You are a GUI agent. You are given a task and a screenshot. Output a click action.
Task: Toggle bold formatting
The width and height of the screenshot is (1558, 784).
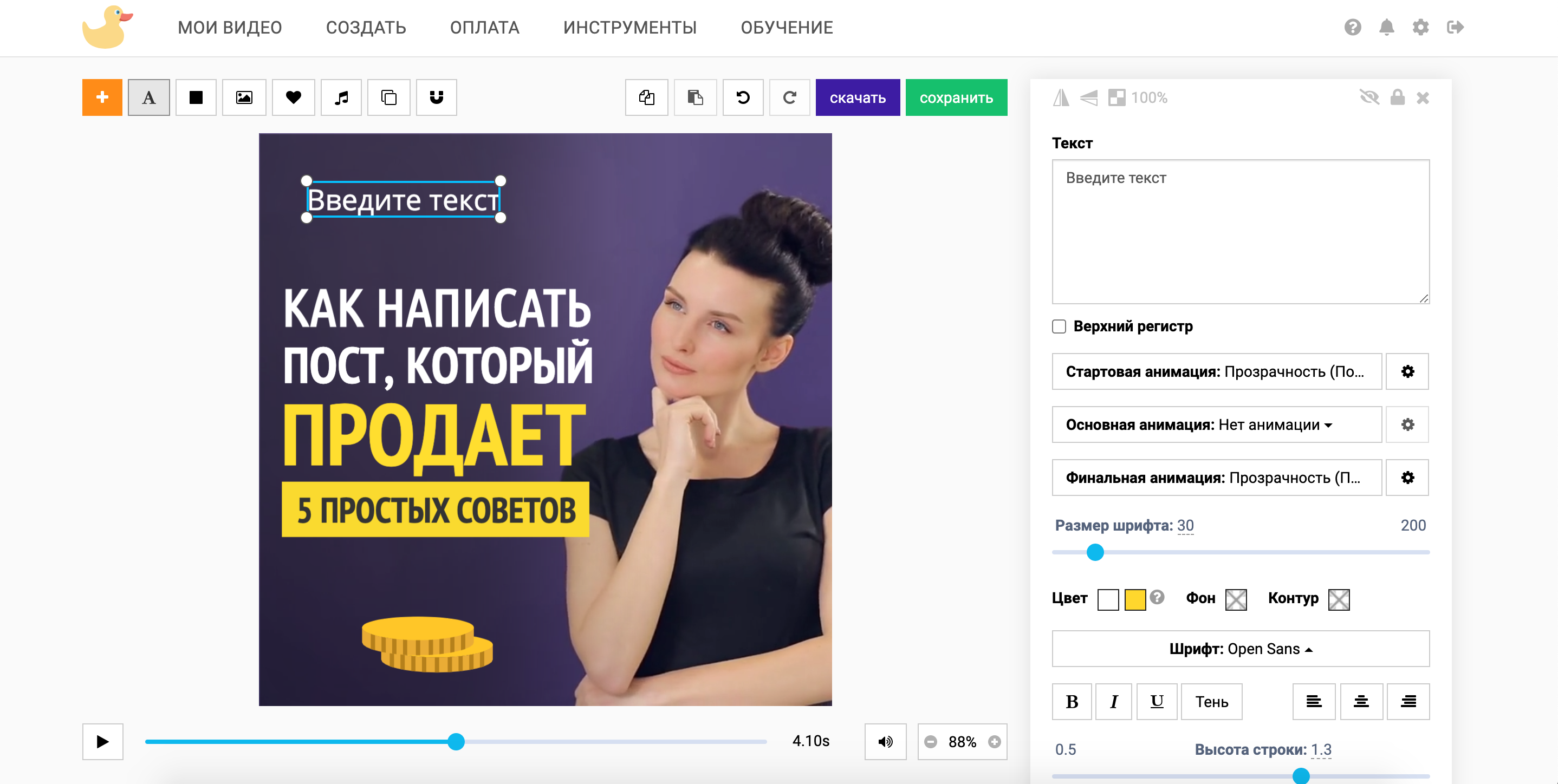[x=1072, y=702]
